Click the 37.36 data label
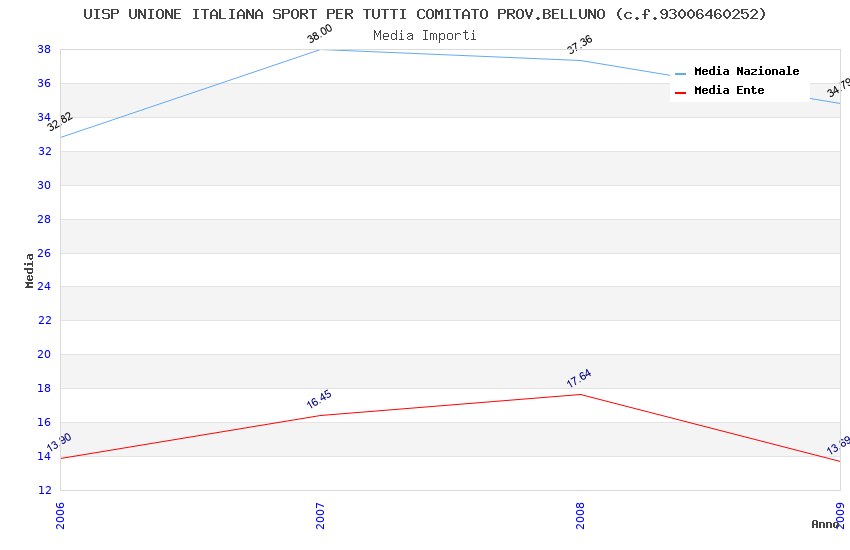 pos(579,45)
